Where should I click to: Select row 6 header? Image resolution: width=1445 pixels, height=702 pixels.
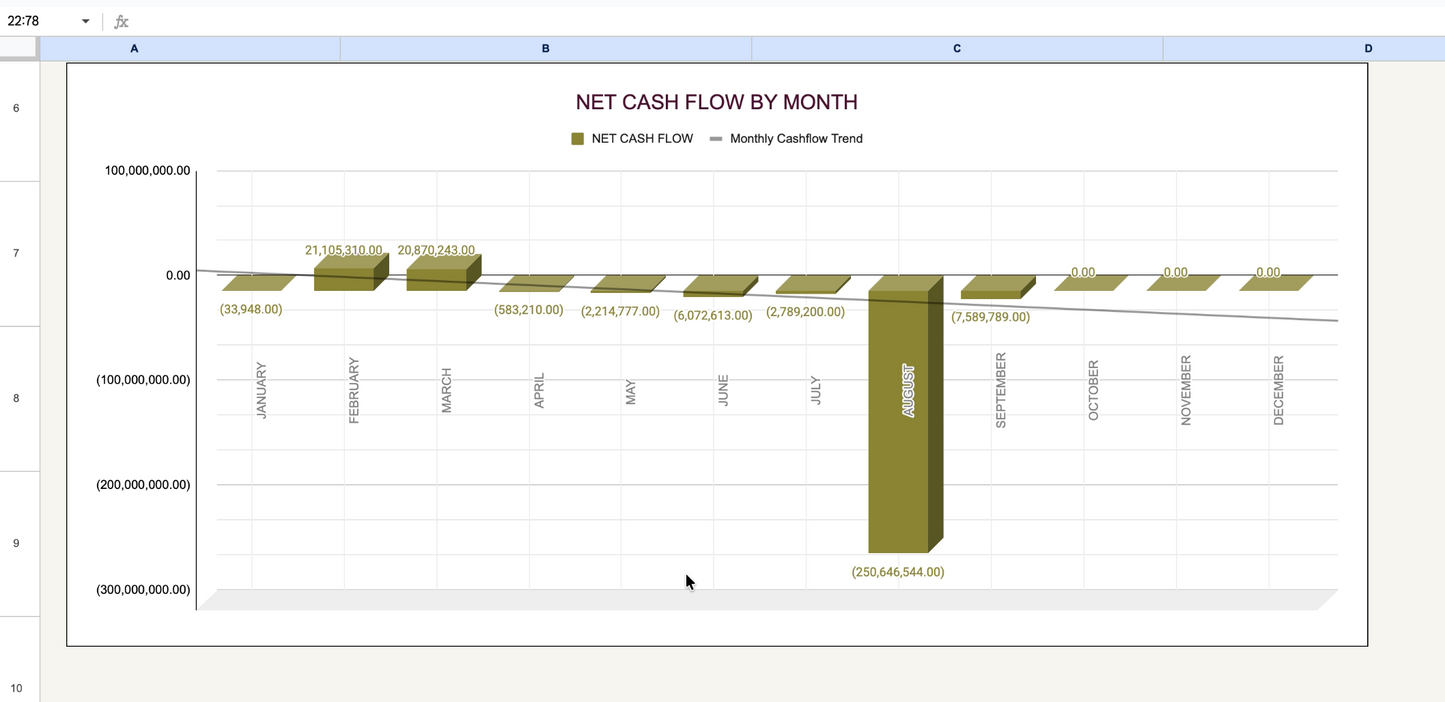pos(19,108)
